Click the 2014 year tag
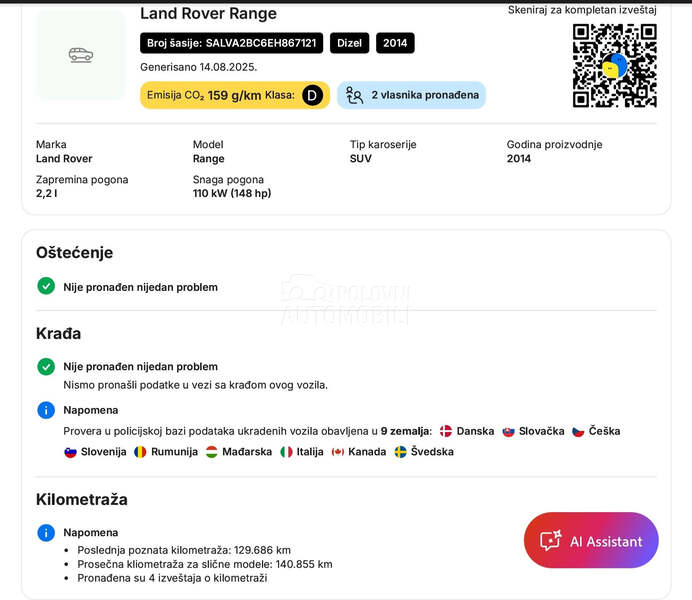 click(395, 43)
